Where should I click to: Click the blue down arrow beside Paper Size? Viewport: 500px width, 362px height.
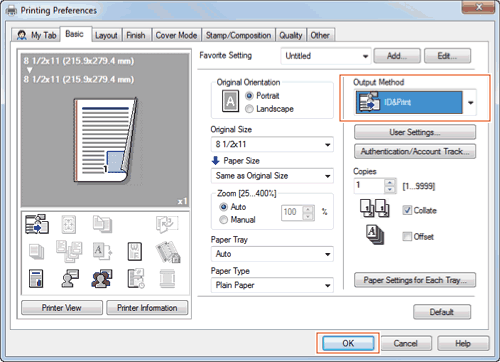(x=215, y=161)
